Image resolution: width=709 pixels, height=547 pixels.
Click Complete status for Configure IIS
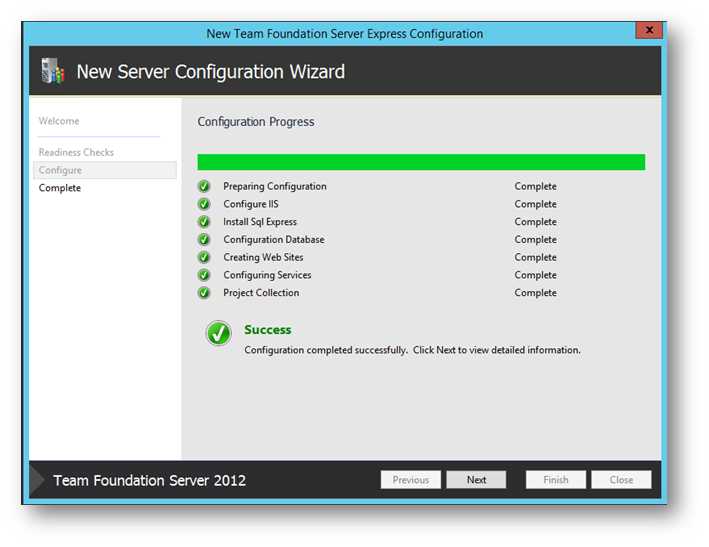535,204
